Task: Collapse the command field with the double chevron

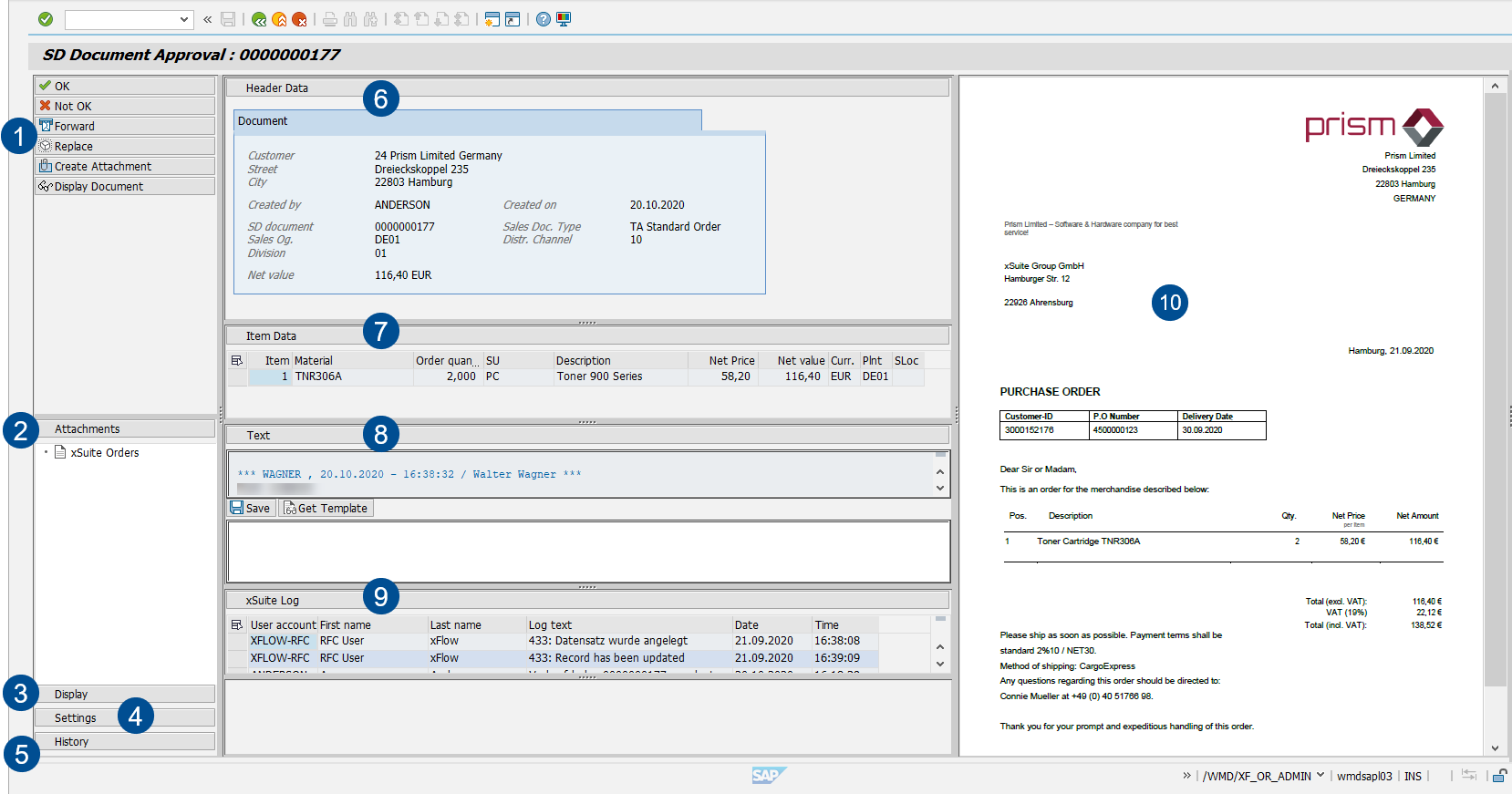Action: (x=208, y=19)
